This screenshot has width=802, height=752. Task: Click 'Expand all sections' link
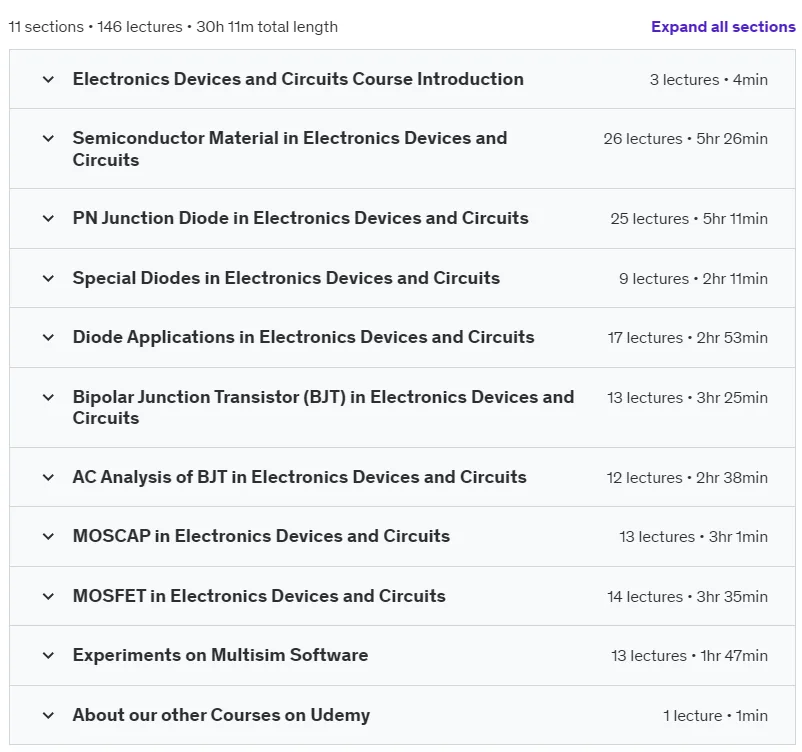tap(723, 27)
